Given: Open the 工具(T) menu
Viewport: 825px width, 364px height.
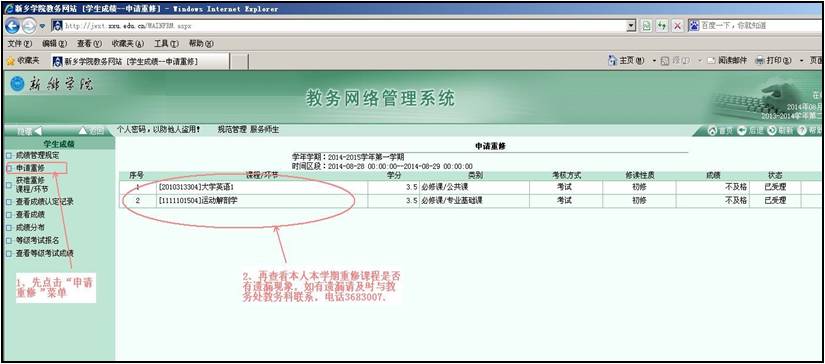Looking at the screenshot, I should tap(166, 44).
